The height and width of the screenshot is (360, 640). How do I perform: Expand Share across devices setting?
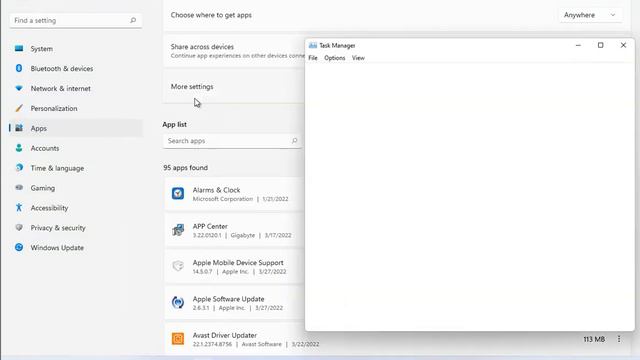pos(233,51)
